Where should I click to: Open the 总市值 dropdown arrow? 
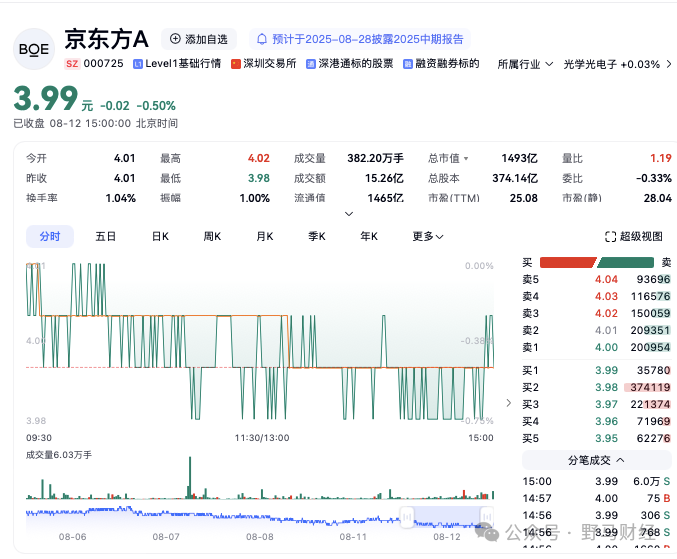tap(466, 159)
